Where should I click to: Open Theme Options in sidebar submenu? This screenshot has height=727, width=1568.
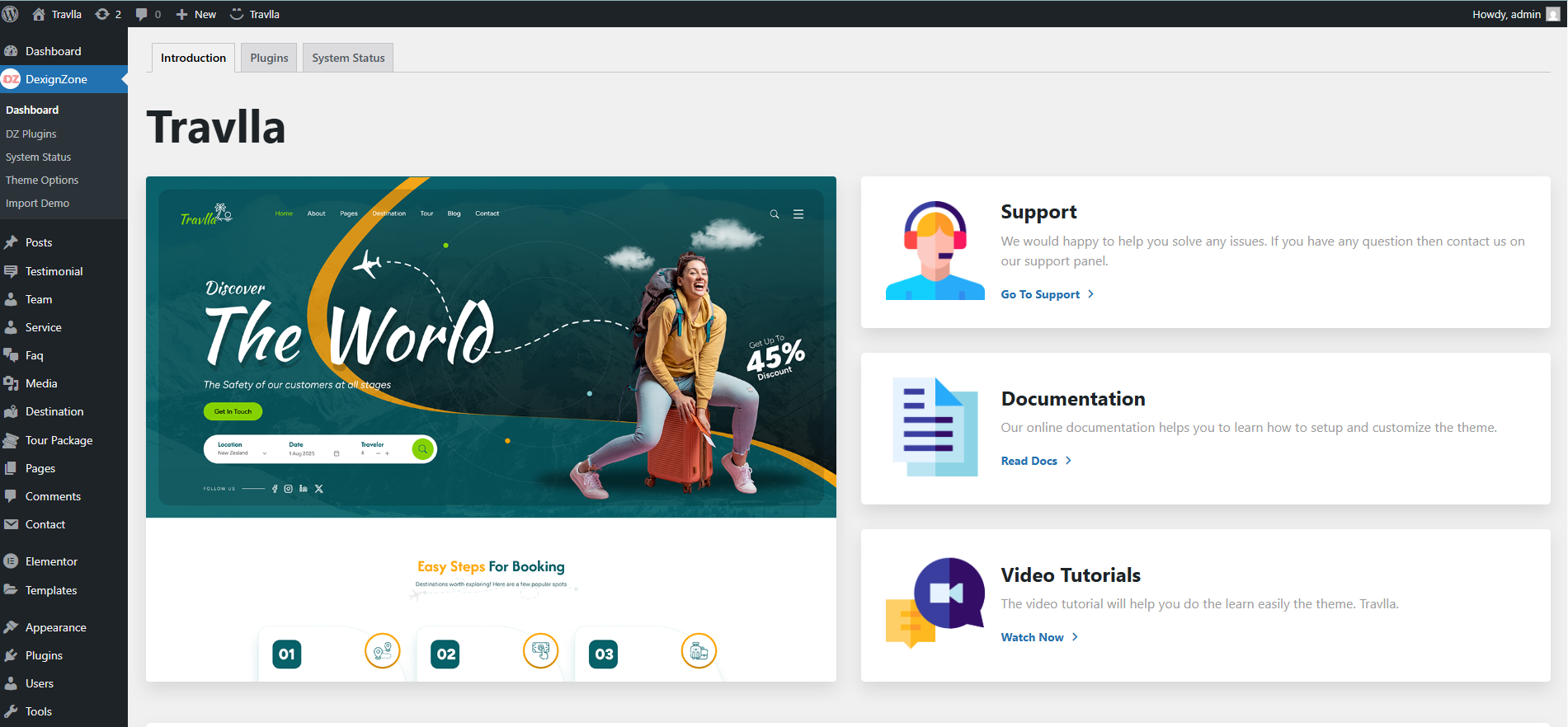pyautogui.click(x=42, y=180)
